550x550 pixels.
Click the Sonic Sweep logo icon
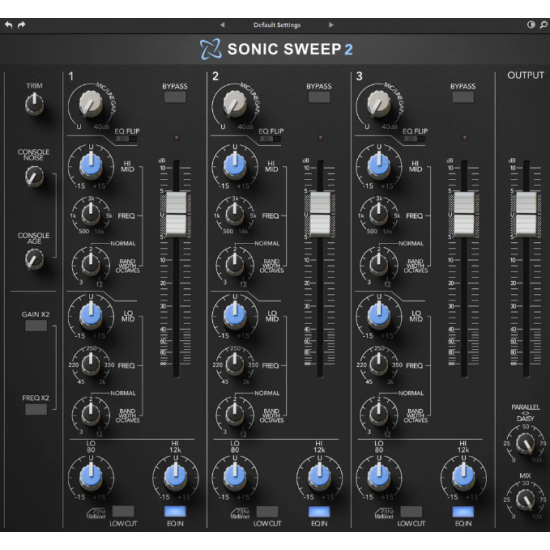tap(210, 49)
